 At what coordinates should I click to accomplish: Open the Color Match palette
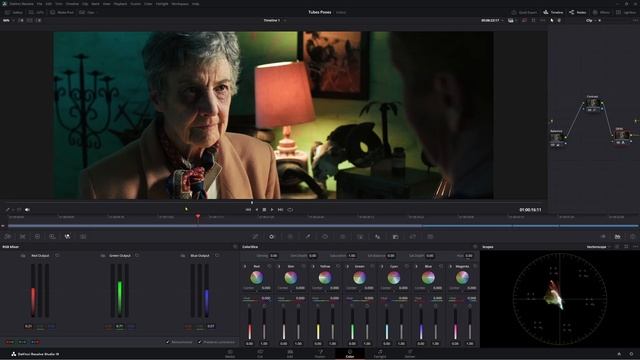22,236
